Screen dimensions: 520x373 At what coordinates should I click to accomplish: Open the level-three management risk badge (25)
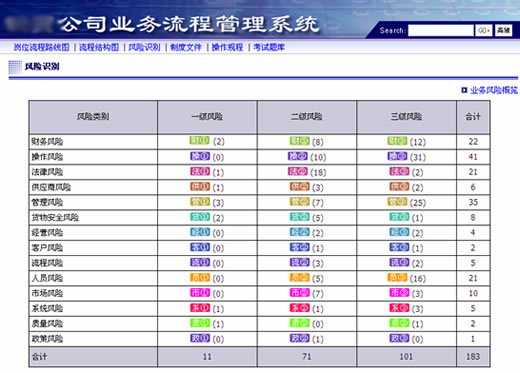tap(397, 201)
